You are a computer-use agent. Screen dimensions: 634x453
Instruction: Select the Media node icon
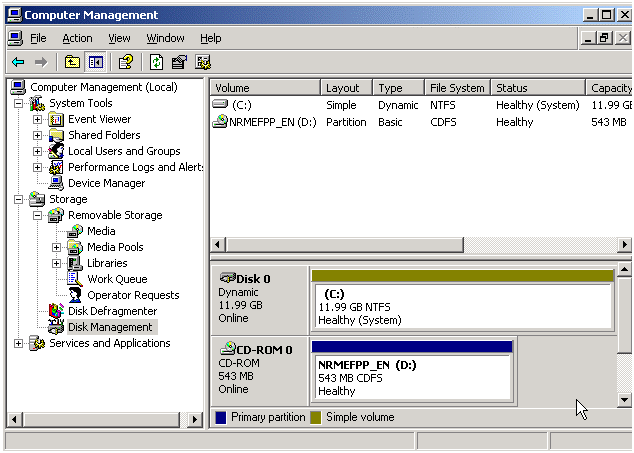[75, 231]
